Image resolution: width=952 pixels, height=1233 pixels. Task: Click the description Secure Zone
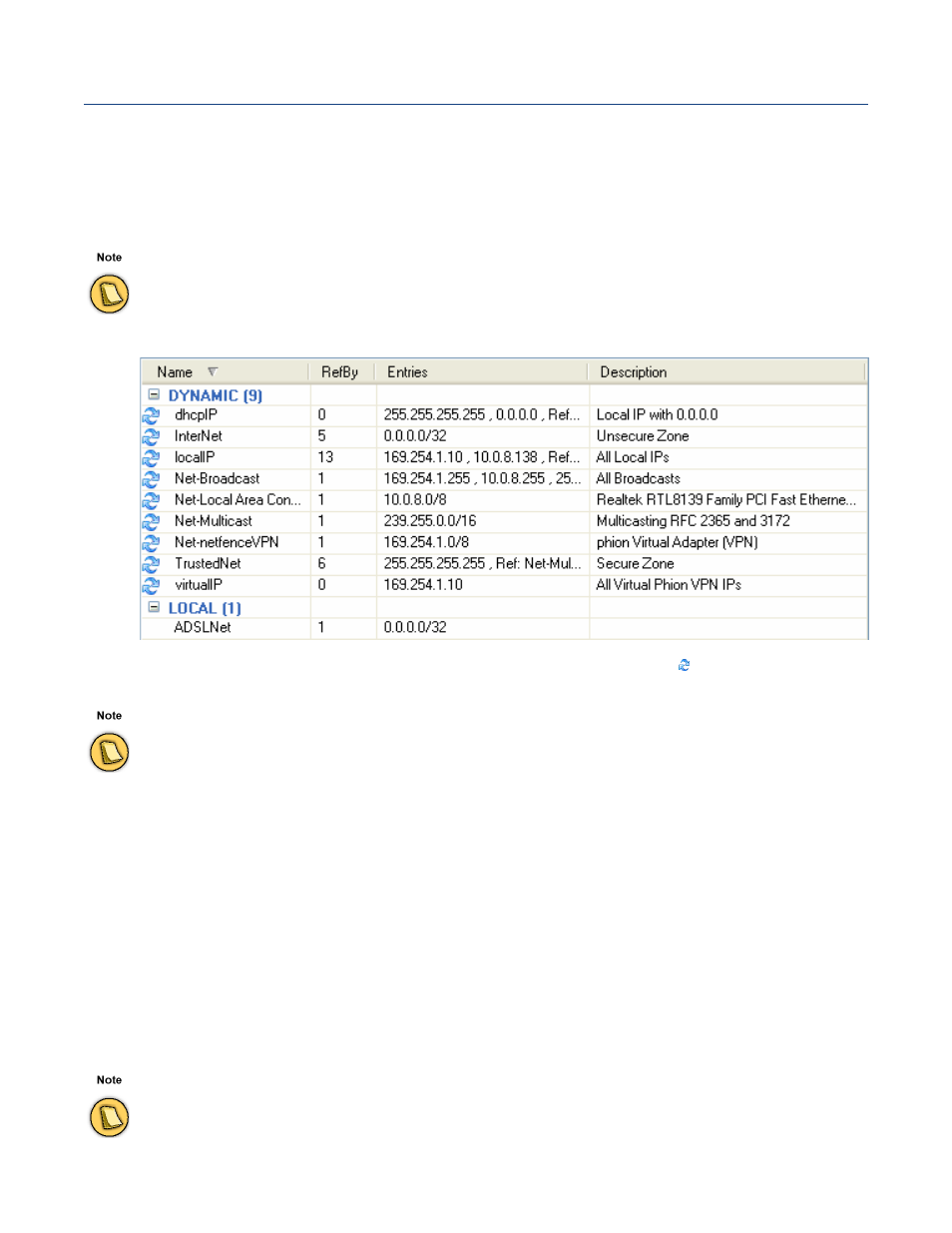[x=636, y=564]
